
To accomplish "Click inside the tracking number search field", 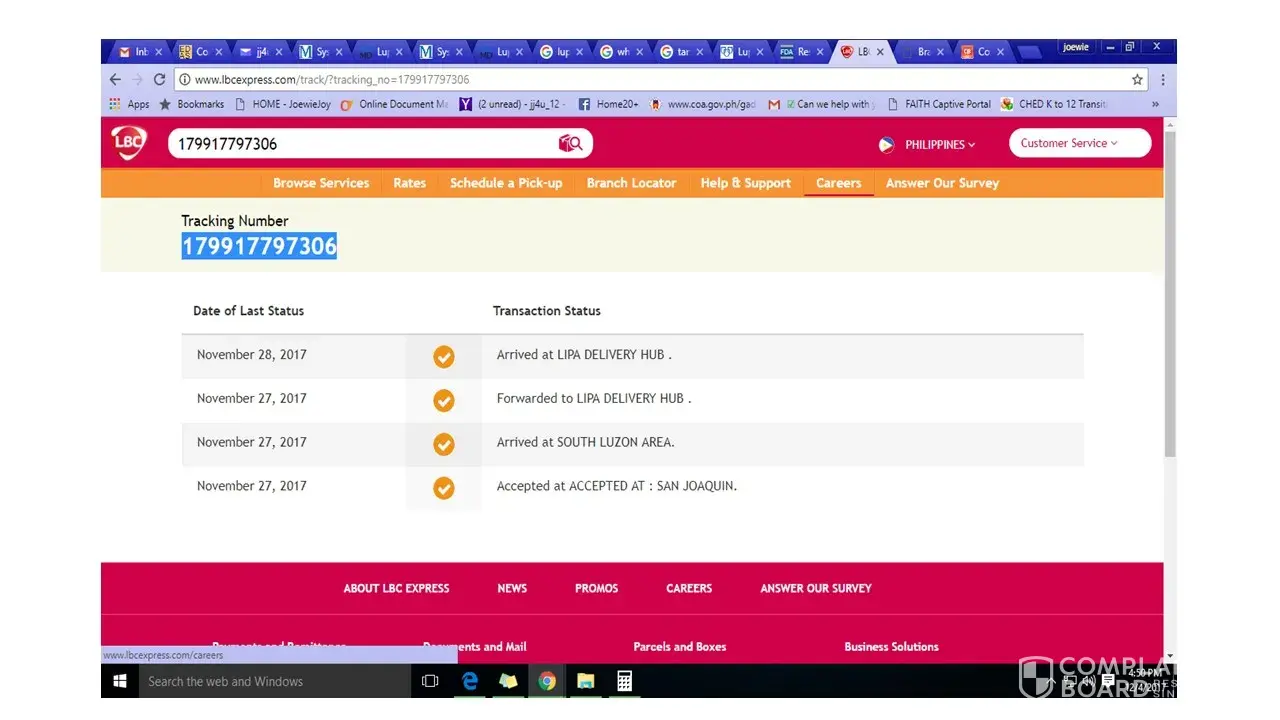I will pos(360,144).
